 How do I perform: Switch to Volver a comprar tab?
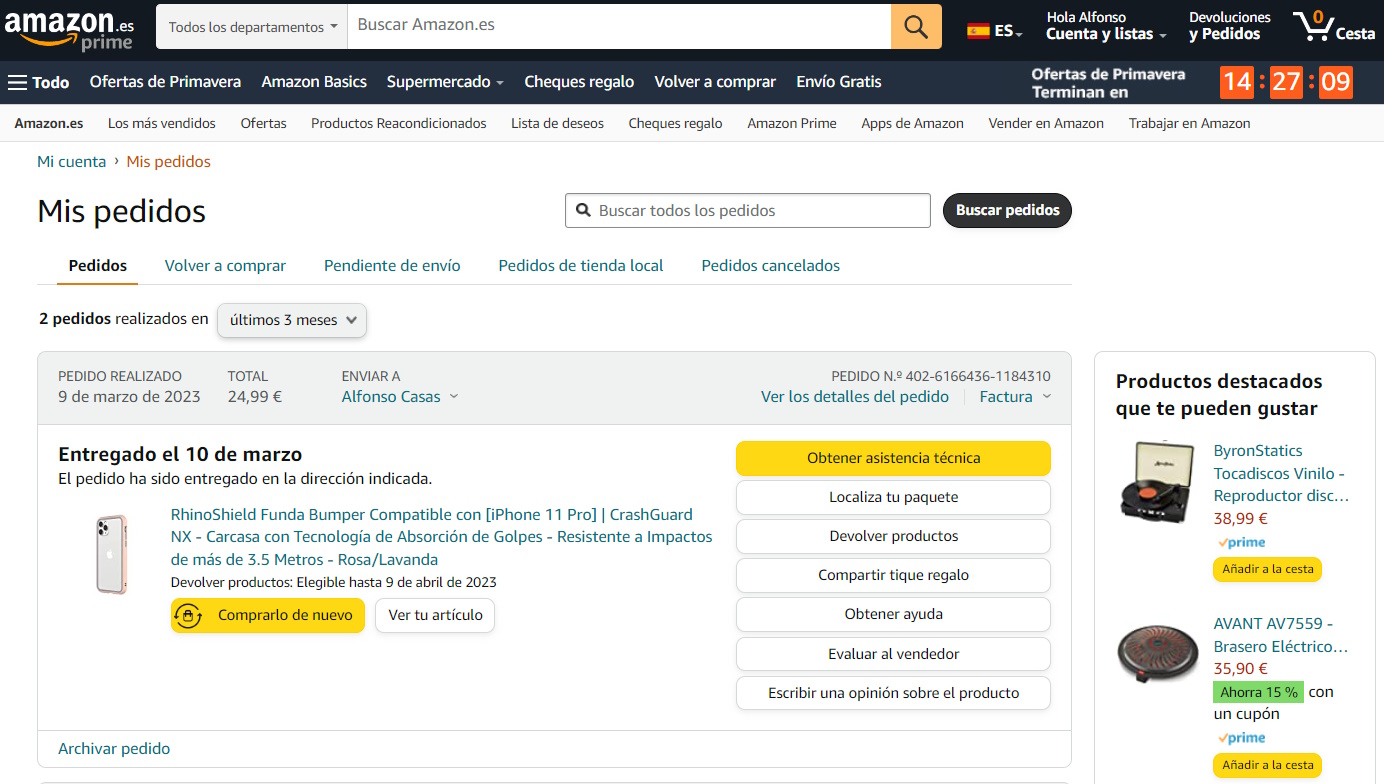(225, 265)
